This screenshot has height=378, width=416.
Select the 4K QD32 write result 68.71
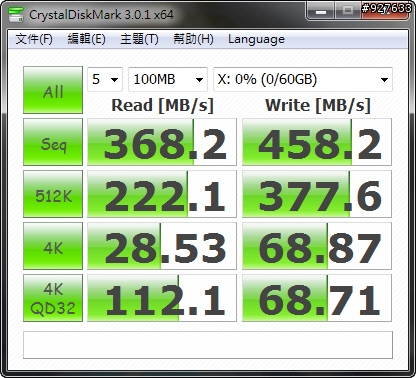point(317,298)
